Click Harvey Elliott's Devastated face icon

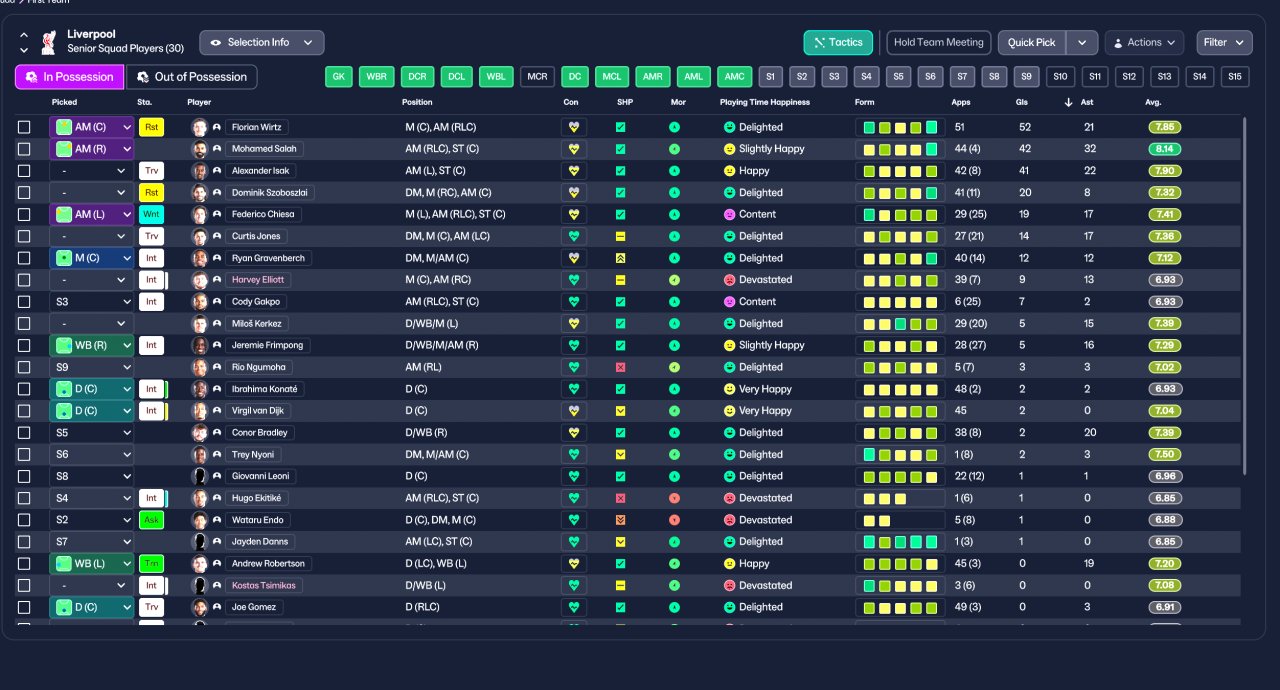(729, 280)
